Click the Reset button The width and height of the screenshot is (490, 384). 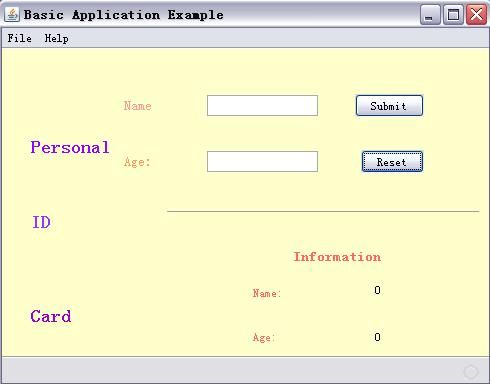click(392, 162)
